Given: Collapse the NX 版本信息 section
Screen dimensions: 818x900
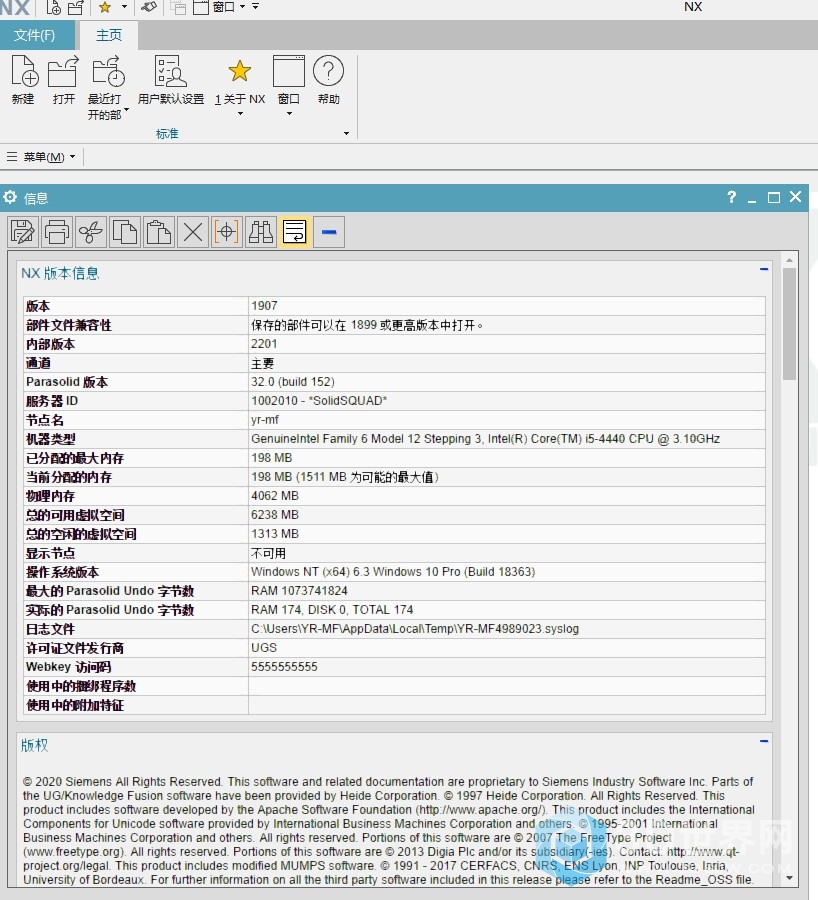Looking at the screenshot, I should [x=764, y=269].
